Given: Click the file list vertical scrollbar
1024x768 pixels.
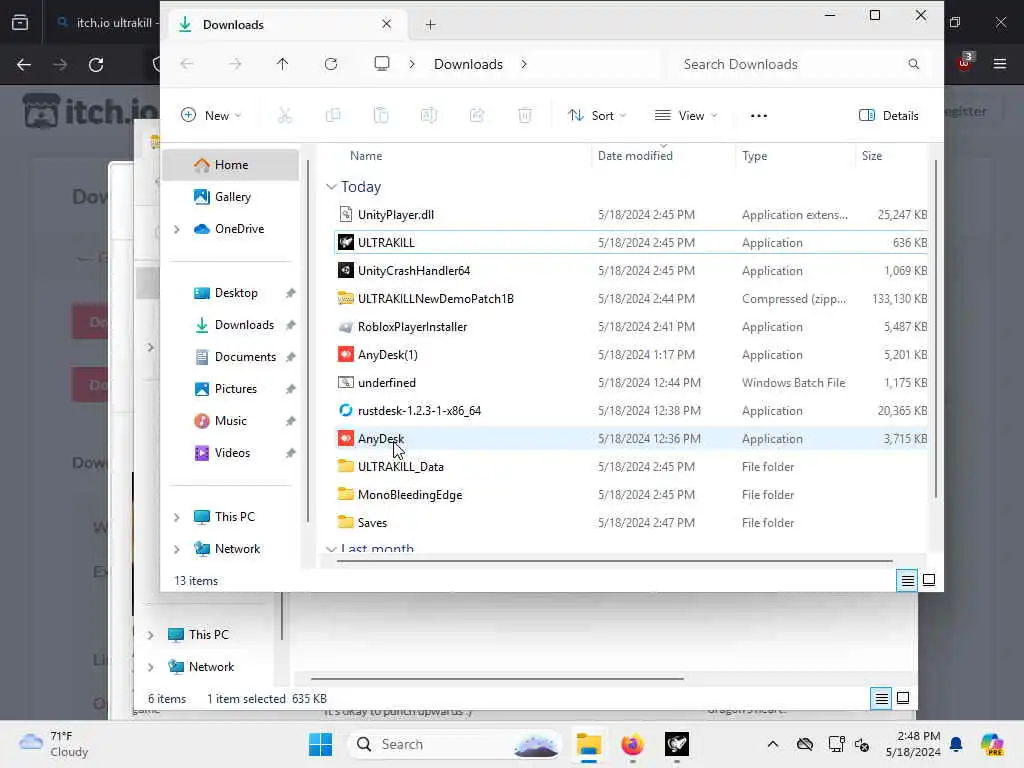Looking at the screenshot, I should [x=936, y=330].
